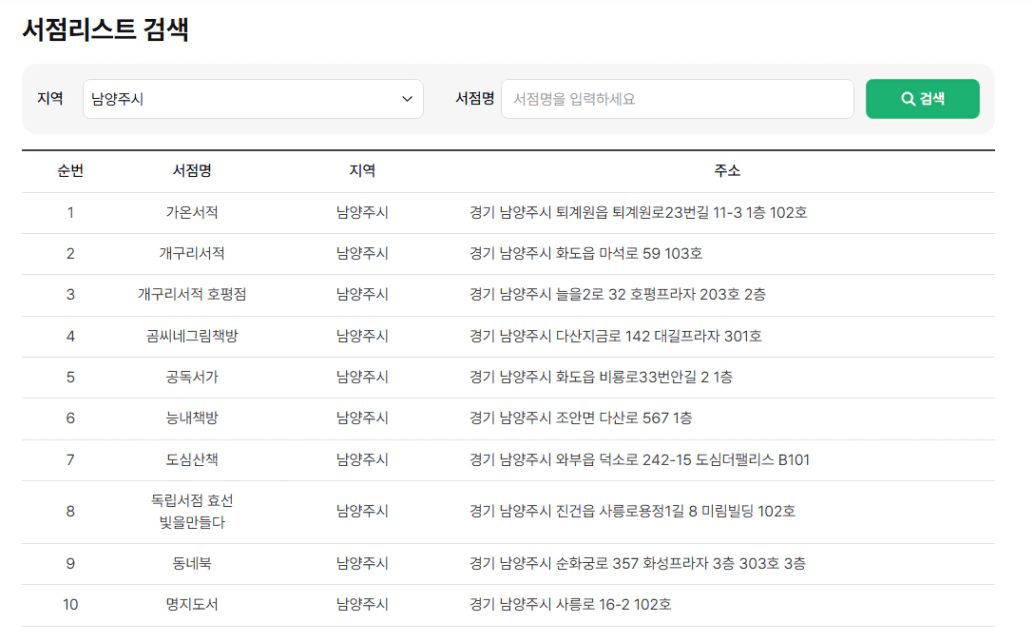
Task: Click row number 6 cell
Action: pyautogui.click(x=70, y=418)
